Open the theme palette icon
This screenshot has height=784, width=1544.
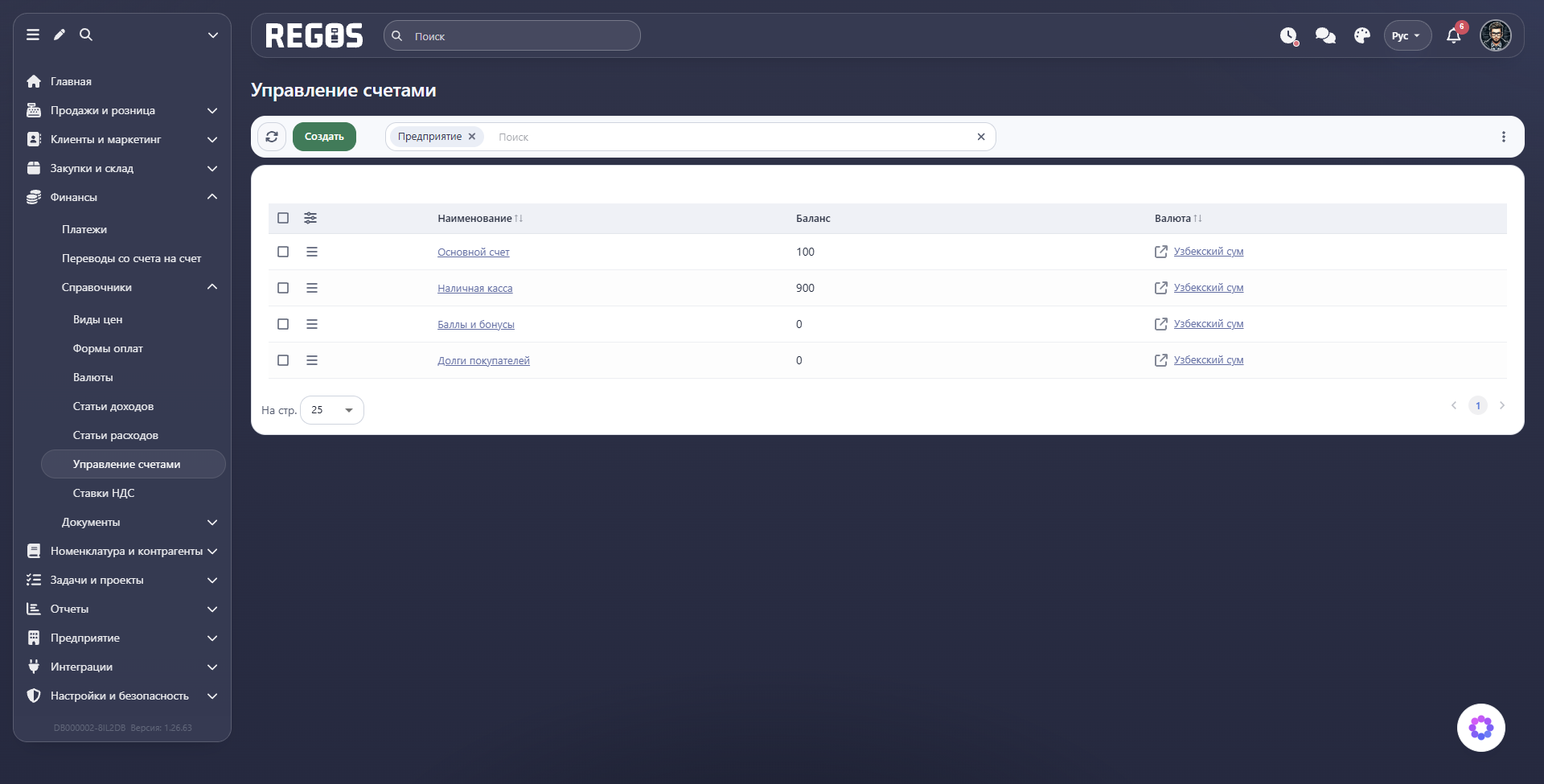pos(1362,35)
